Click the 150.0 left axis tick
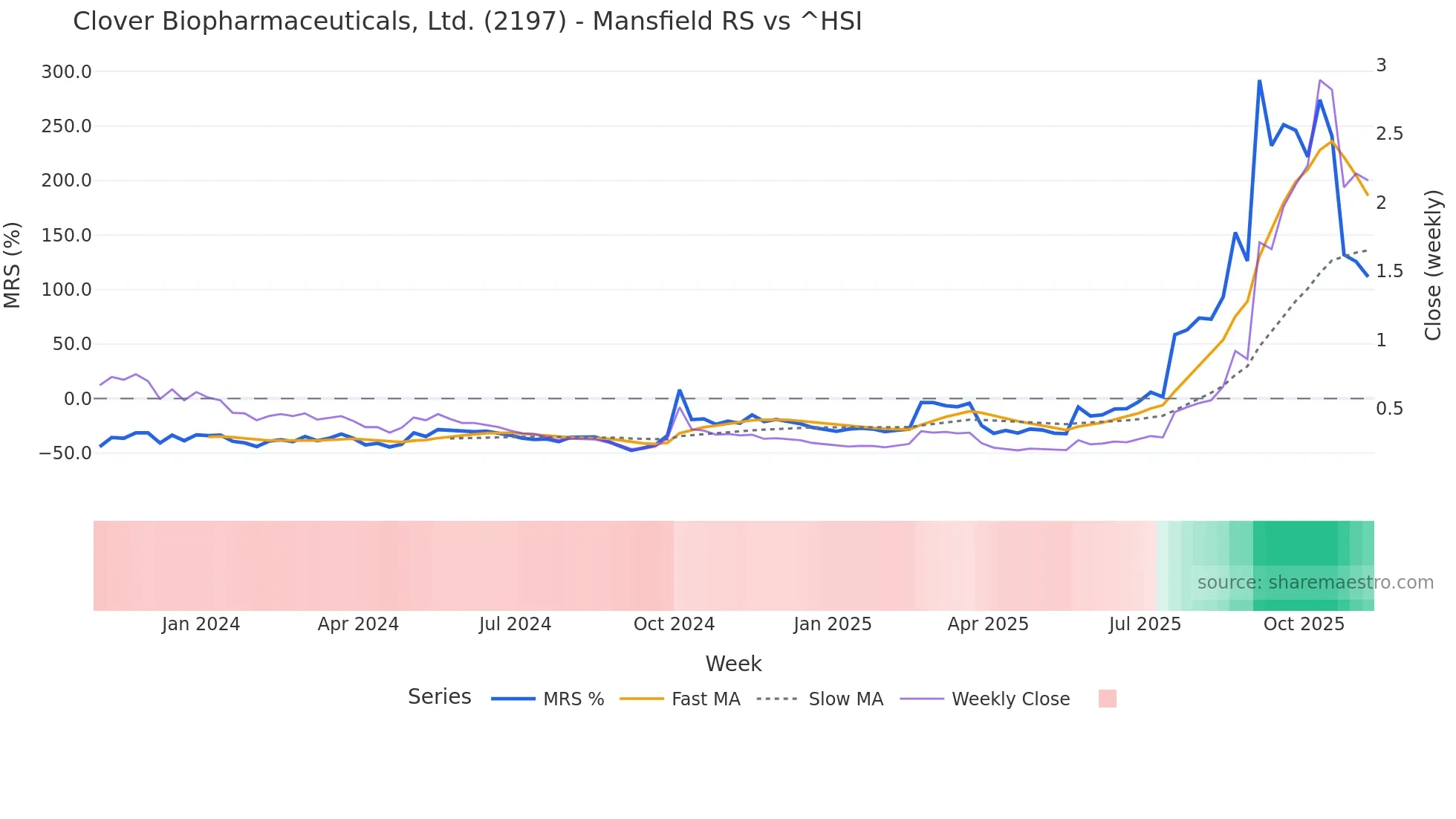 tap(66, 236)
